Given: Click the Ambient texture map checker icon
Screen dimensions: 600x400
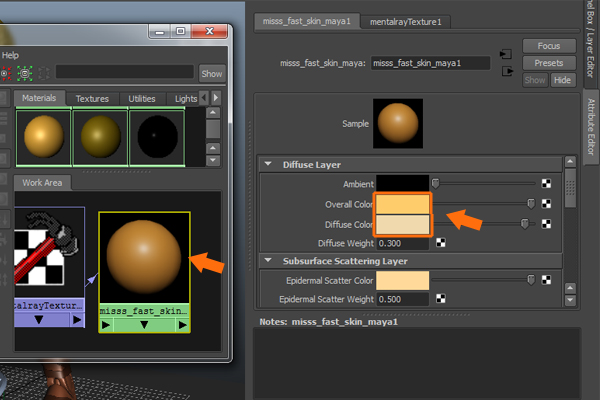Looking at the screenshot, I should [546, 183].
